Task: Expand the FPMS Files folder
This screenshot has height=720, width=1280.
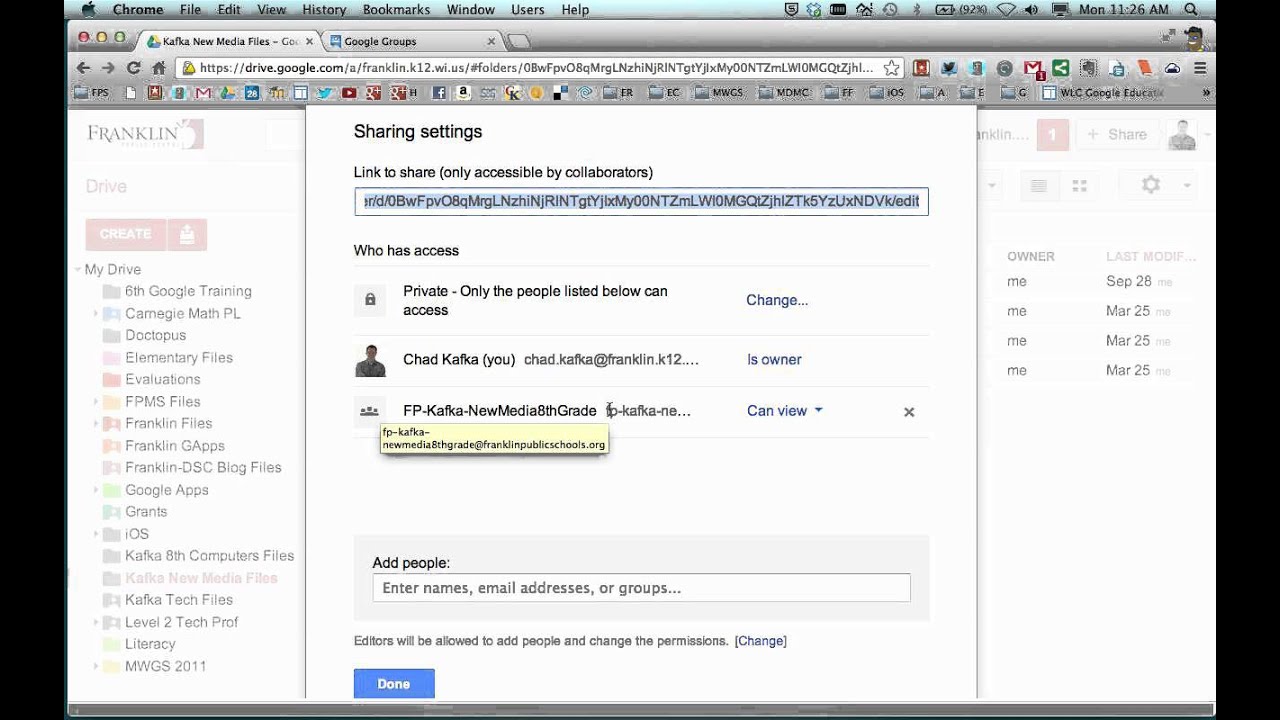Action: (96, 402)
